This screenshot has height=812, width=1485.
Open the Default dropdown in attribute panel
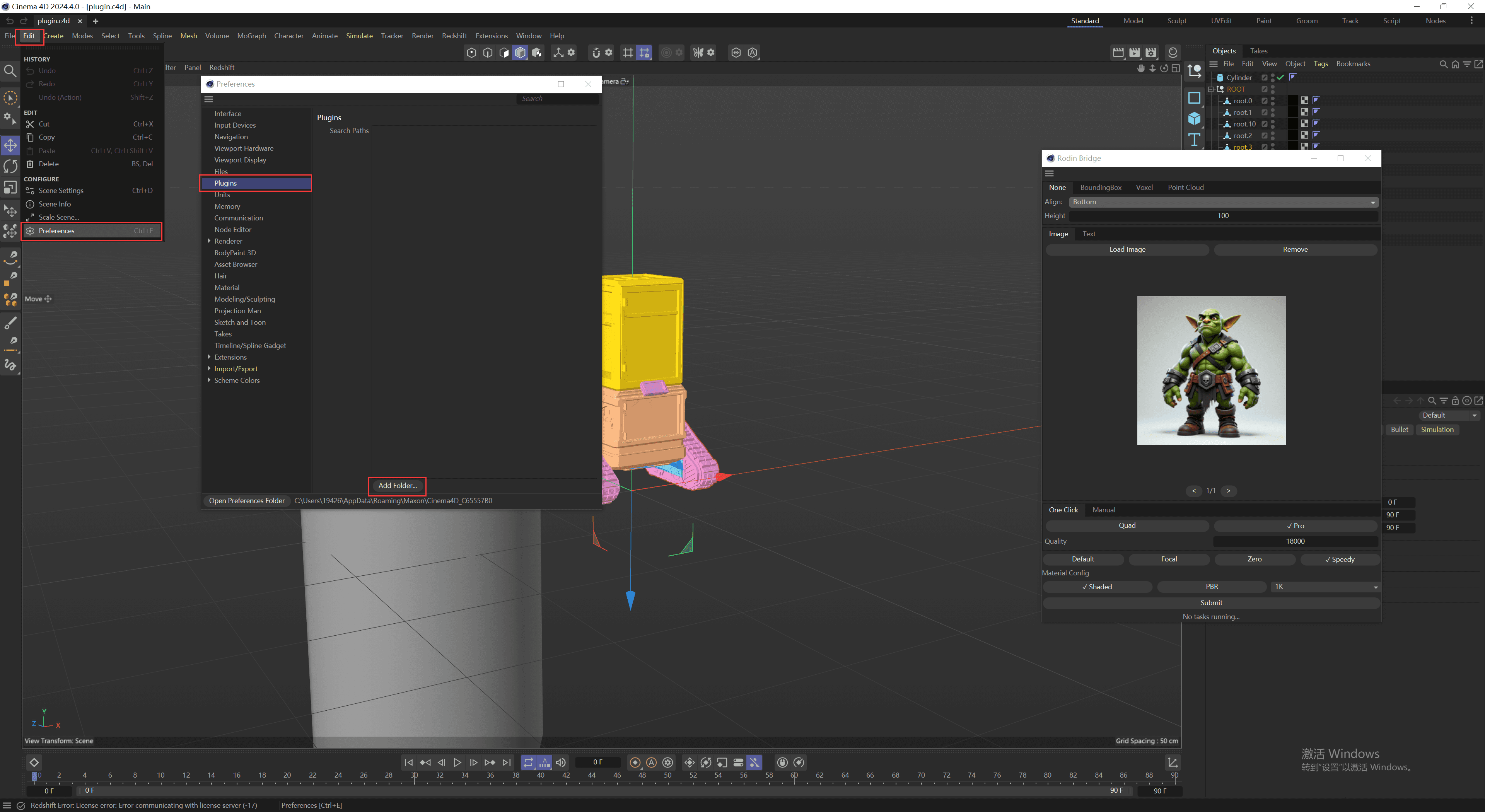point(1449,416)
